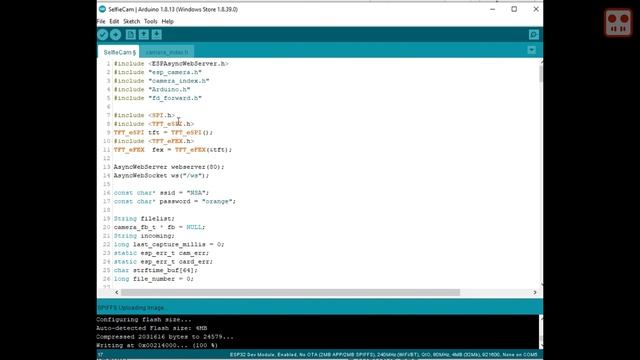Click the red robot face overlay icon
The height and width of the screenshot is (360, 640).
coord(618,22)
